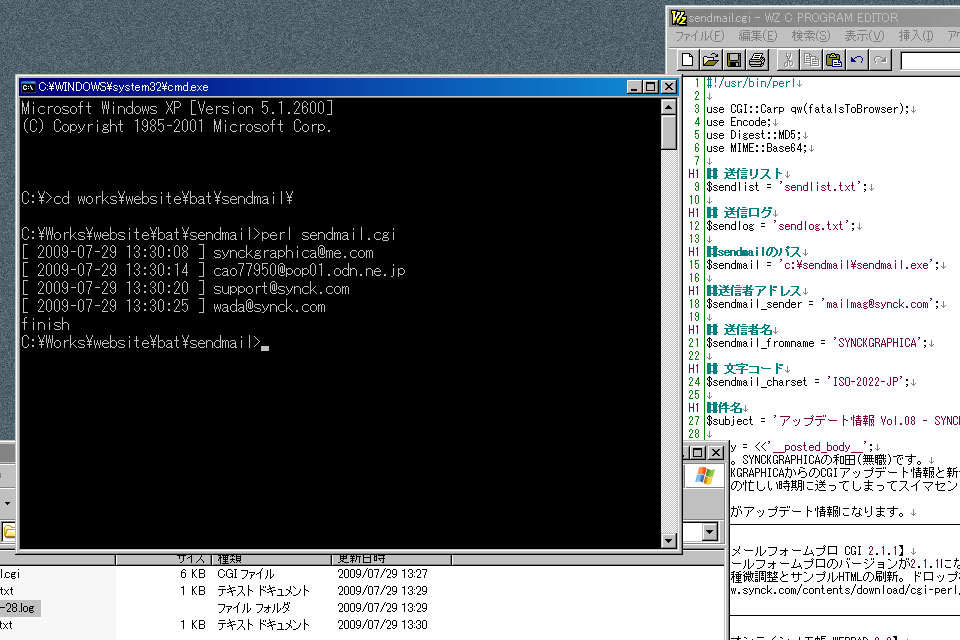Click the $sendmail_sender line in editor
960x640 pixels.
point(826,304)
